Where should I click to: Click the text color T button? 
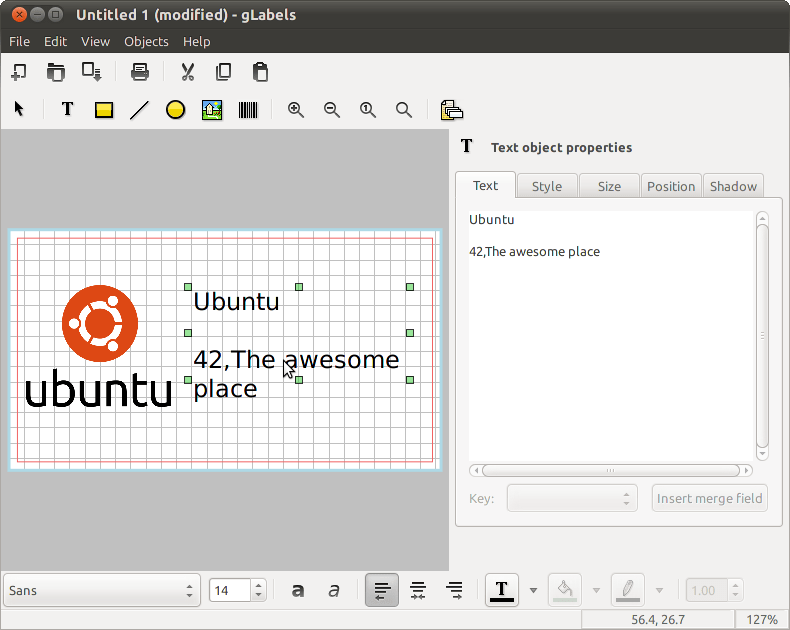point(502,590)
